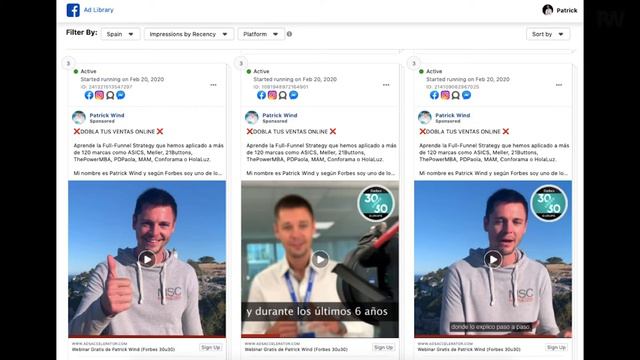Click the webinar title under the white-shirt video
Screen dimensions: 640x360
coord(296,349)
